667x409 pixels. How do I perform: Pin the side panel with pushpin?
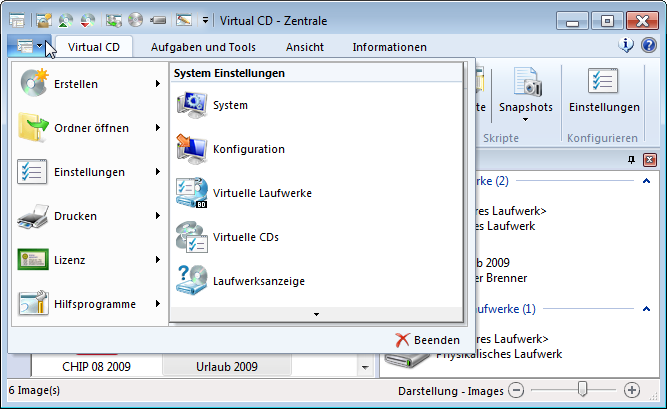coord(631,160)
